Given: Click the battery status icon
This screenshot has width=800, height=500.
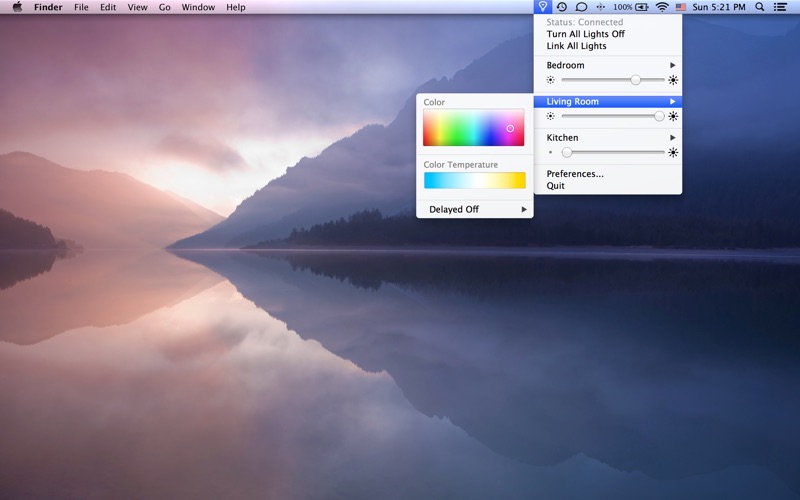Looking at the screenshot, I should (x=641, y=7).
